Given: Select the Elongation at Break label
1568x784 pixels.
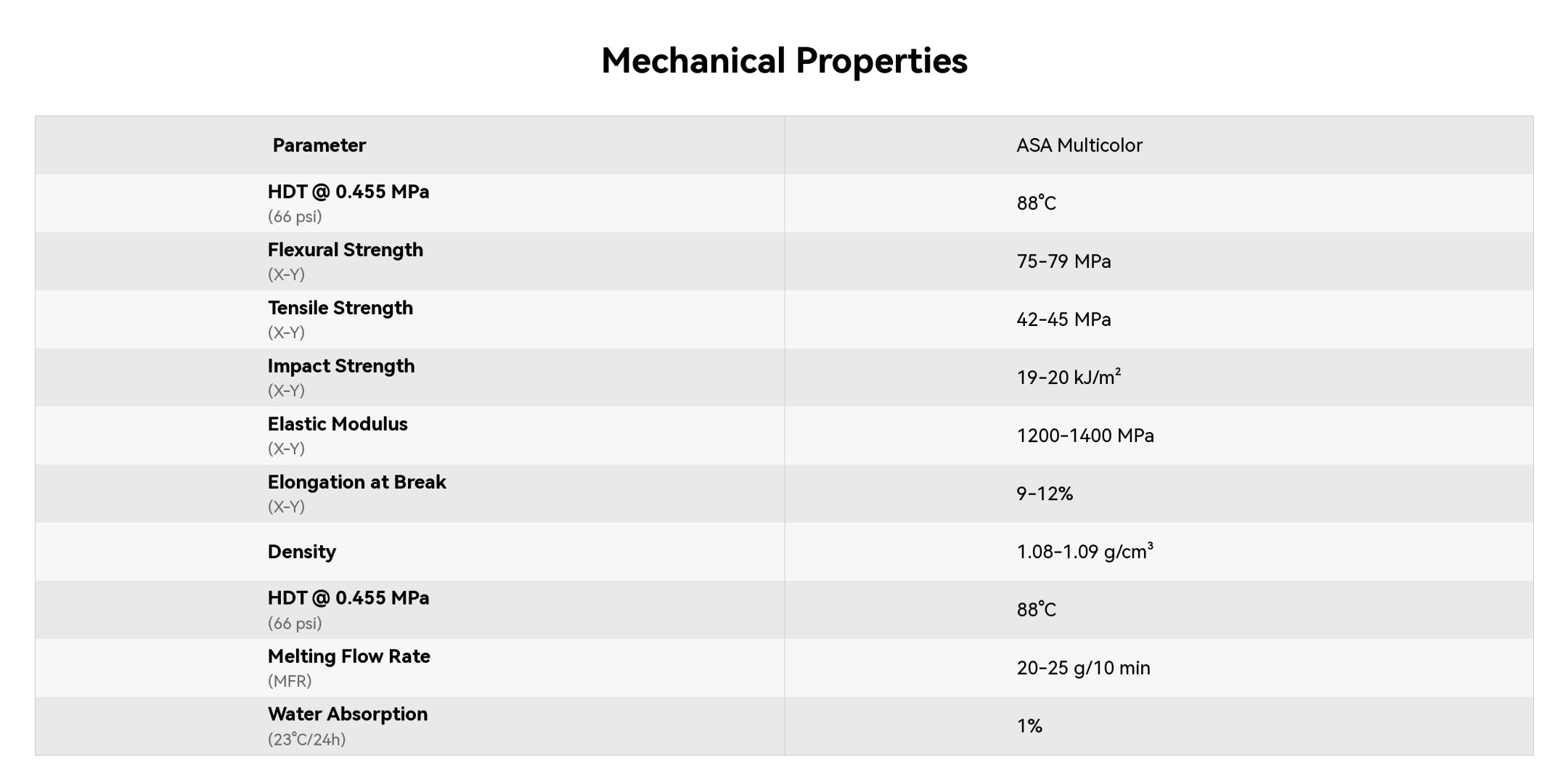Looking at the screenshot, I should [x=356, y=482].
